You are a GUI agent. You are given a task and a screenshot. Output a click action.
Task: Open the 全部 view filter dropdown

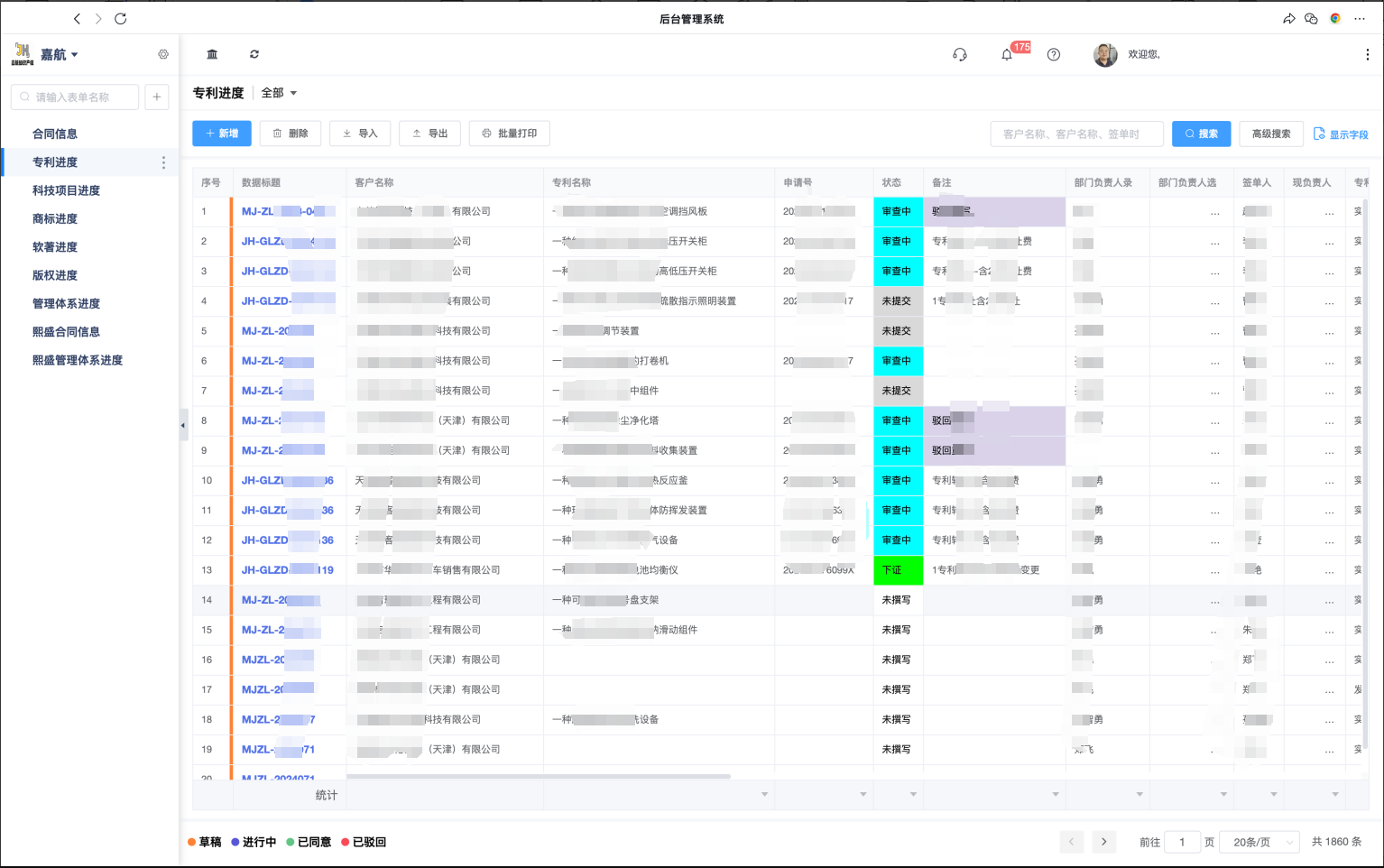(279, 93)
